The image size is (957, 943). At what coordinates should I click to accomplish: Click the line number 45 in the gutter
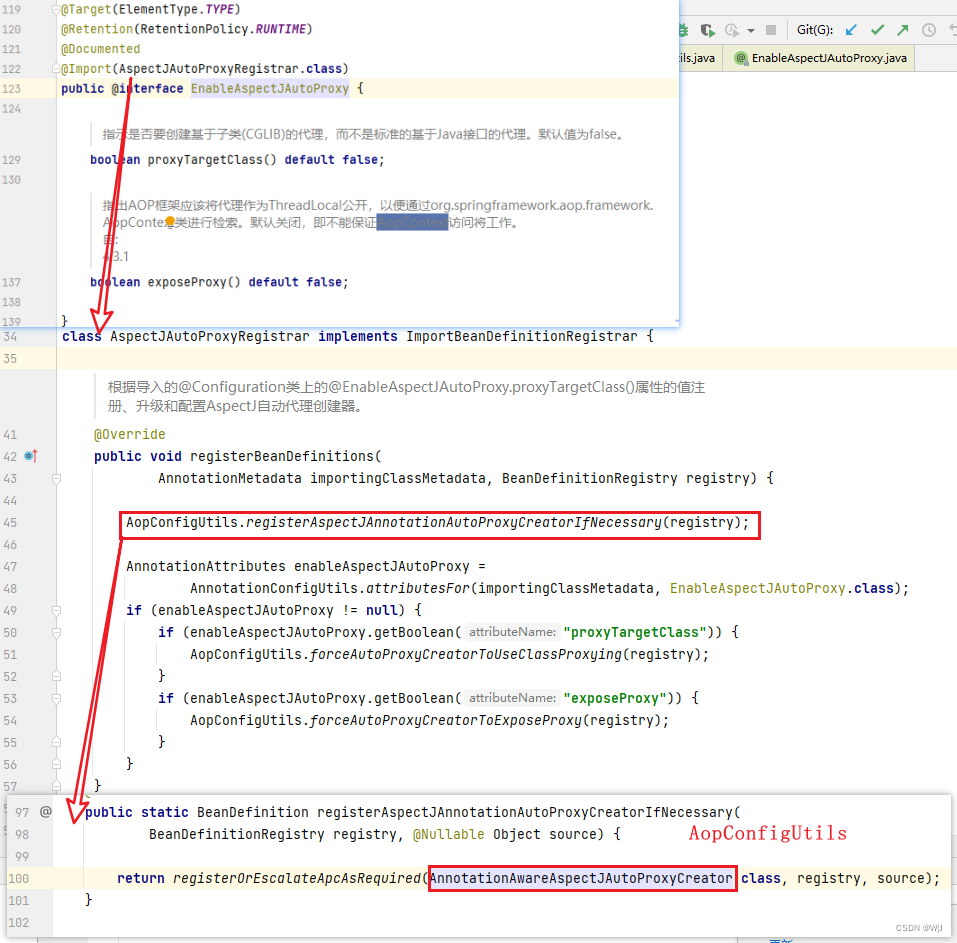[x=10, y=522]
